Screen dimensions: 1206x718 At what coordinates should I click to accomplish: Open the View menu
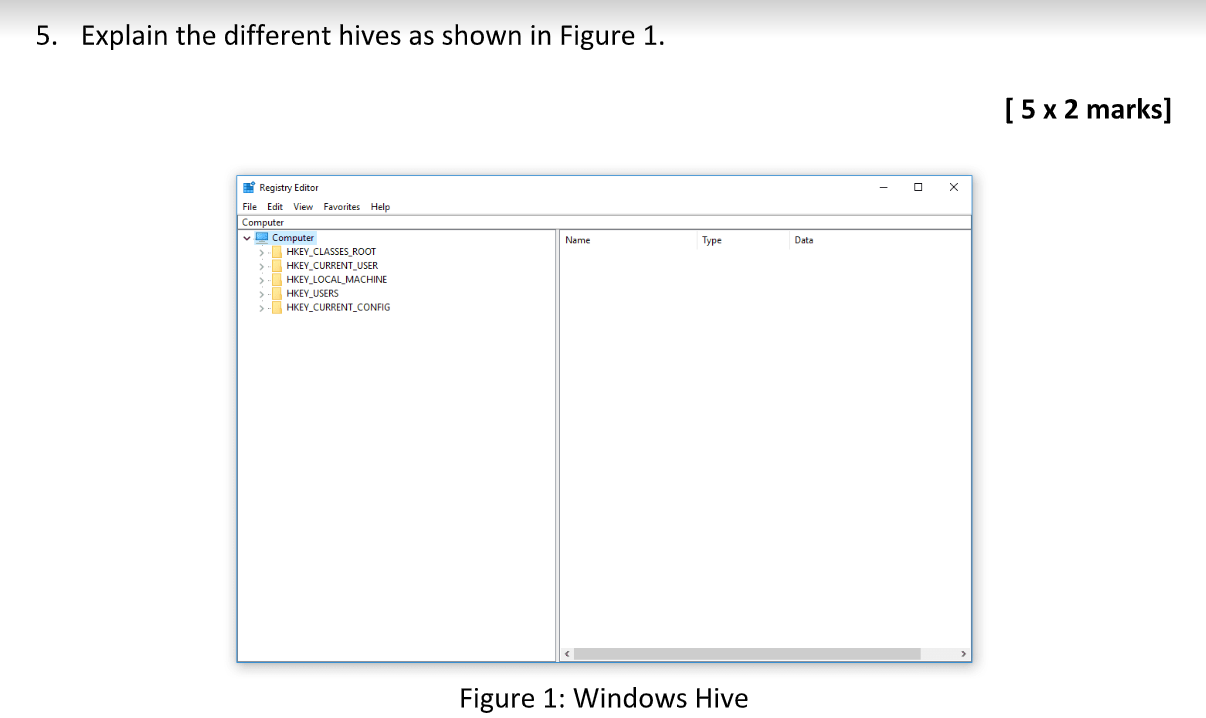[303, 206]
